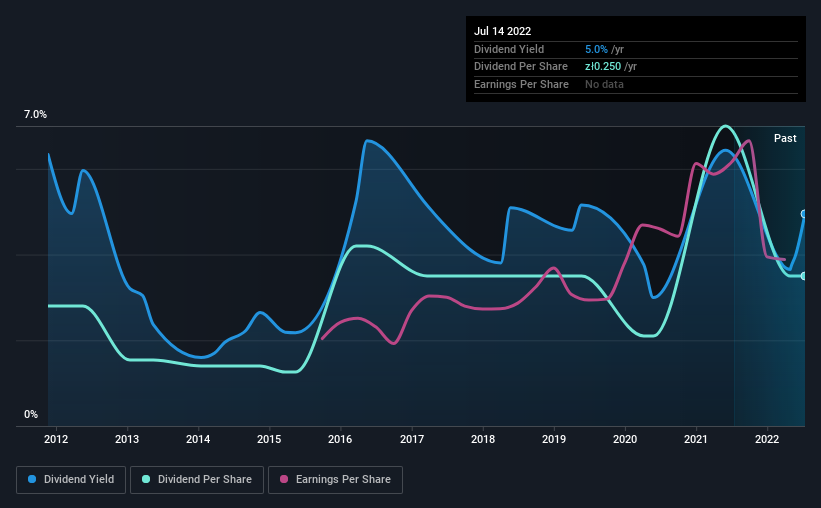Click the 'Past' label in the chart
The height and width of the screenshot is (508, 821).
(785, 138)
